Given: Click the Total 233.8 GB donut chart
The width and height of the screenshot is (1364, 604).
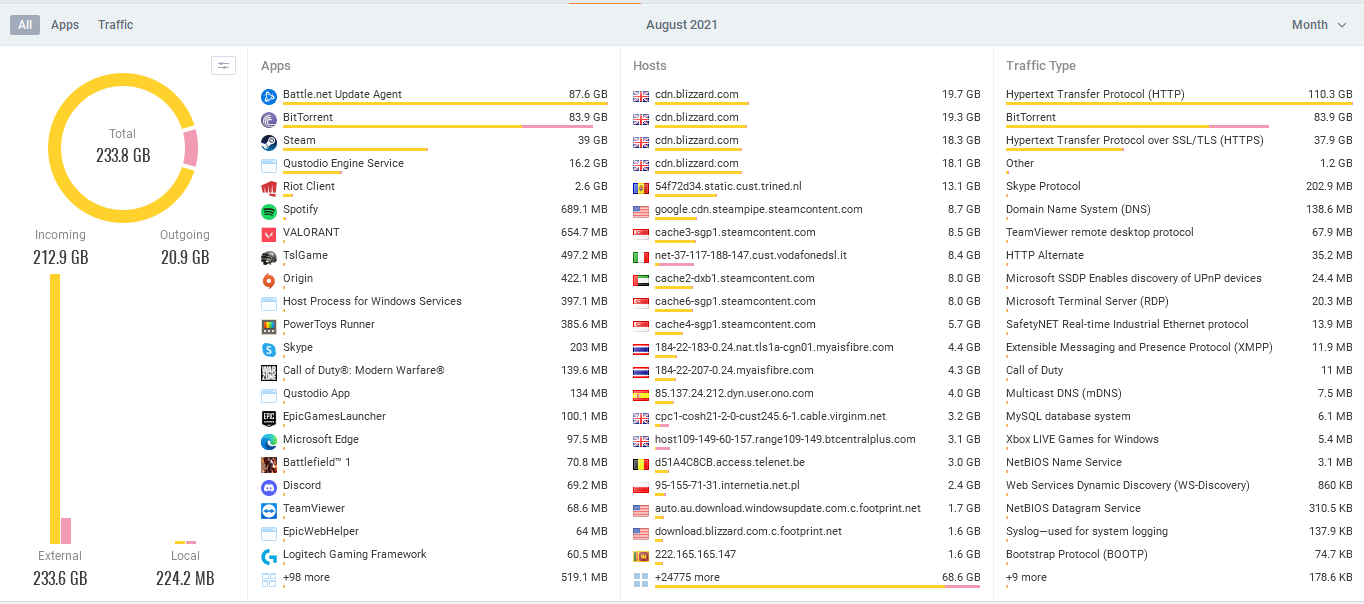Looking at the screenshot, I should click(x=123, y=147).
